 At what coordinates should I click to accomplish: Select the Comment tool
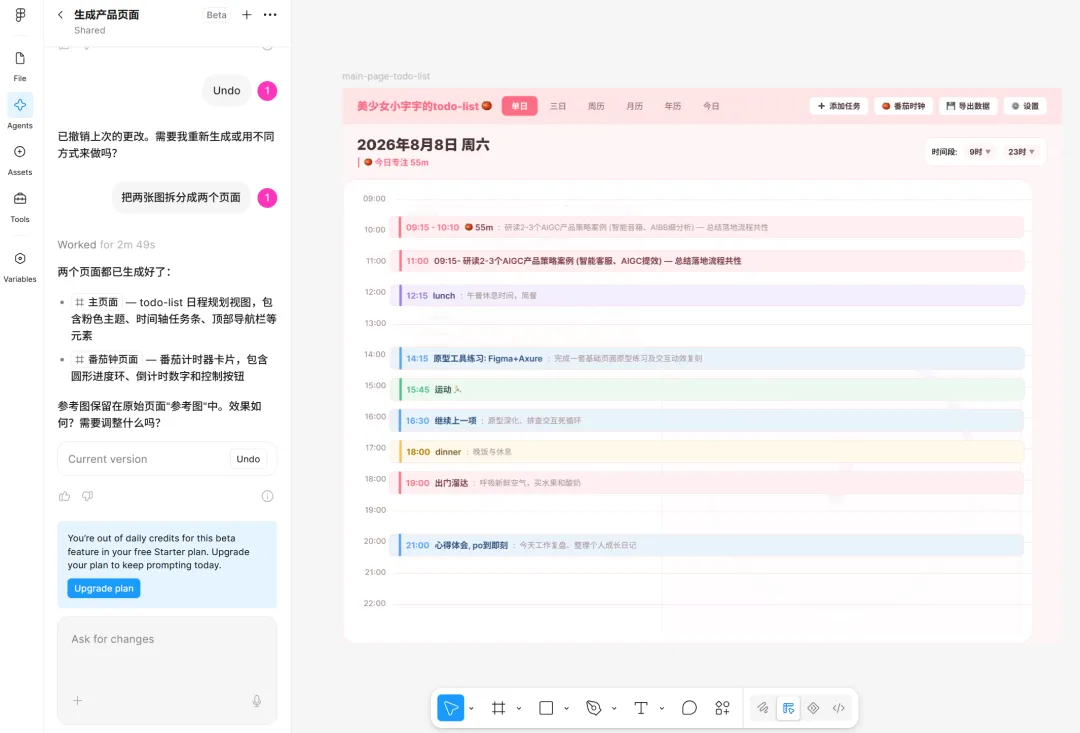pyautogui.click(x=689, y=708)
